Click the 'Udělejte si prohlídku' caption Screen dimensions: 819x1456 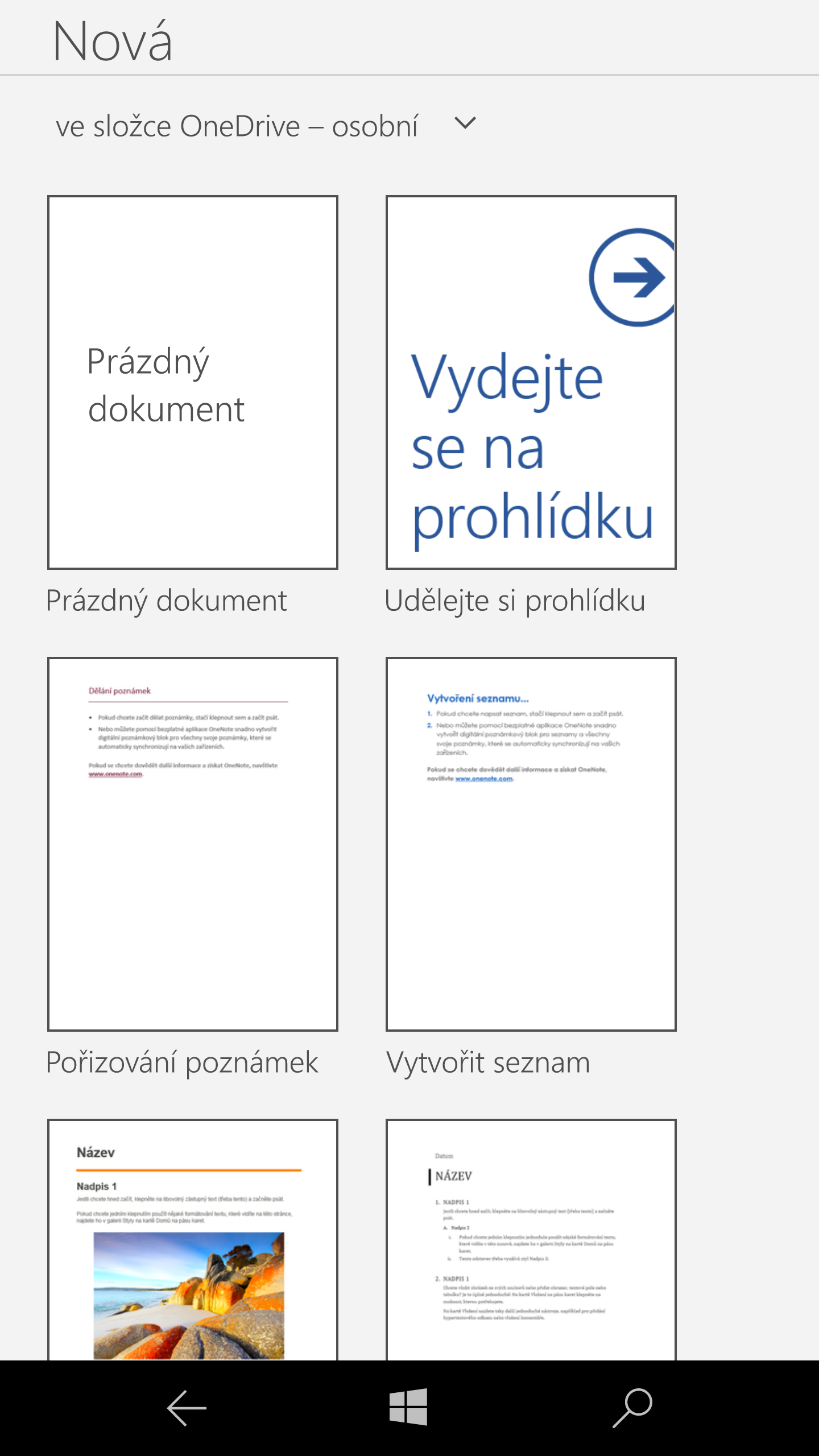515,601
